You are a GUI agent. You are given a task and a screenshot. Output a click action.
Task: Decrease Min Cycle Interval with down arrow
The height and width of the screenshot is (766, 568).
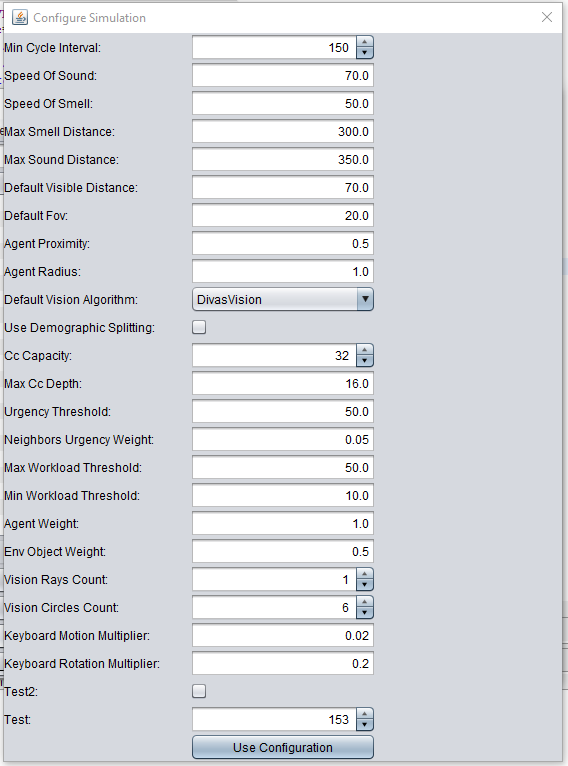point(365,53)
